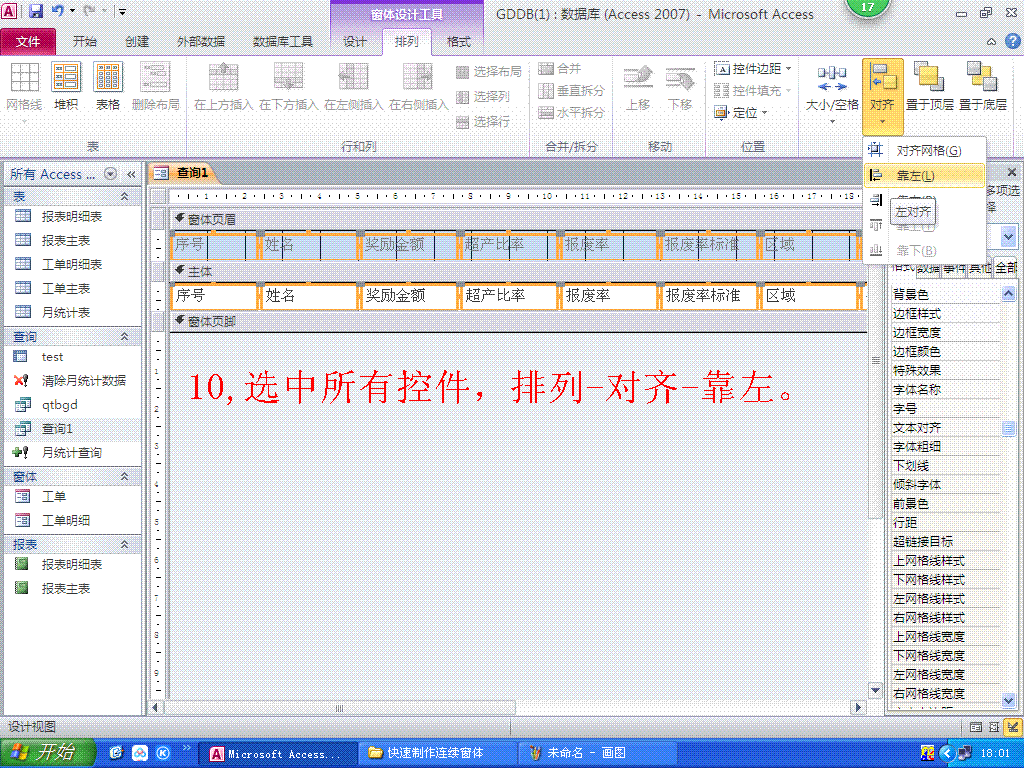Click 选择行 in the ribbon
The height and width of the screenshot is (768, 1024).
(x=483, y=121)
